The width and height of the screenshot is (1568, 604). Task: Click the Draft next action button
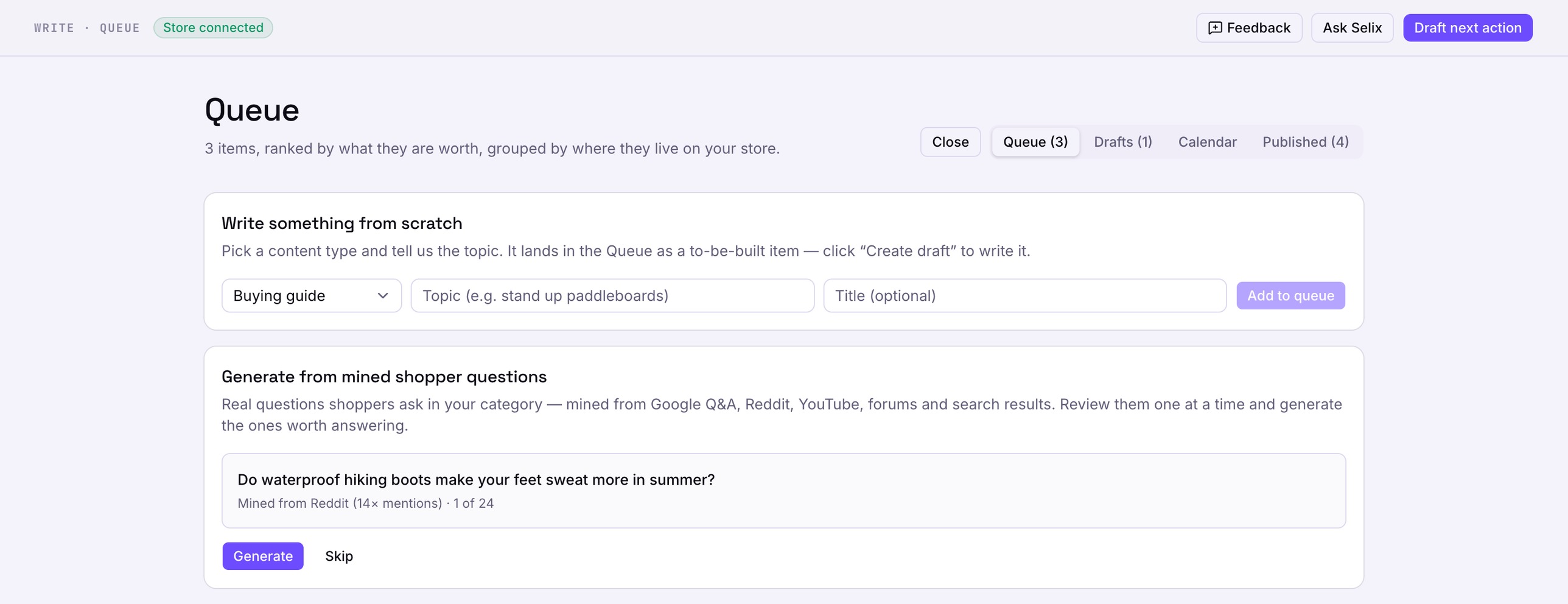point(1468,28)
